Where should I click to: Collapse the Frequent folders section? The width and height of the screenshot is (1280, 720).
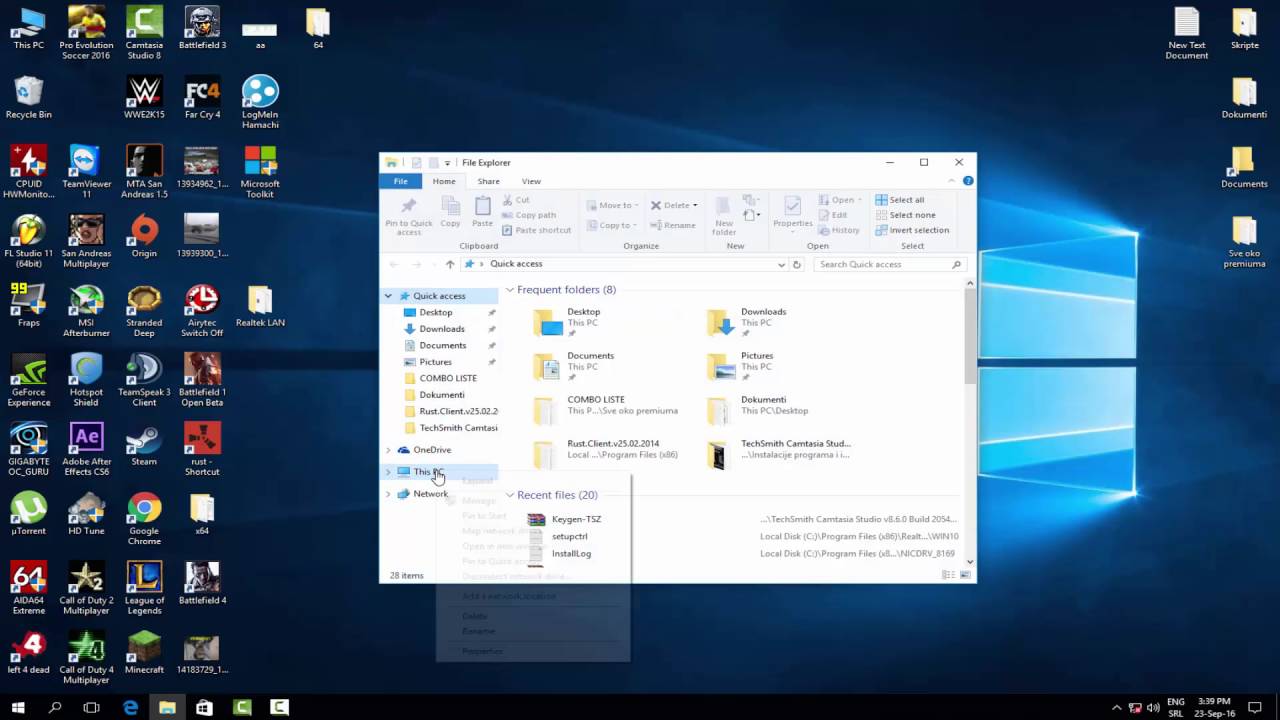(x=509, y=290)
